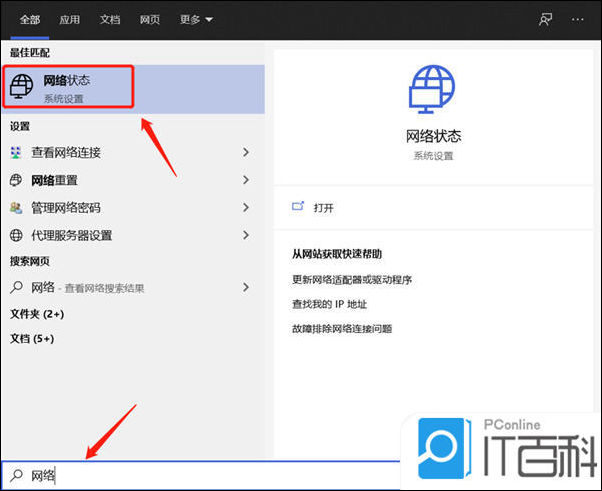This screenshot has width=602, height=491.
Task: Click the 打开 button in preview pane
Action: [x=433, y=208]
